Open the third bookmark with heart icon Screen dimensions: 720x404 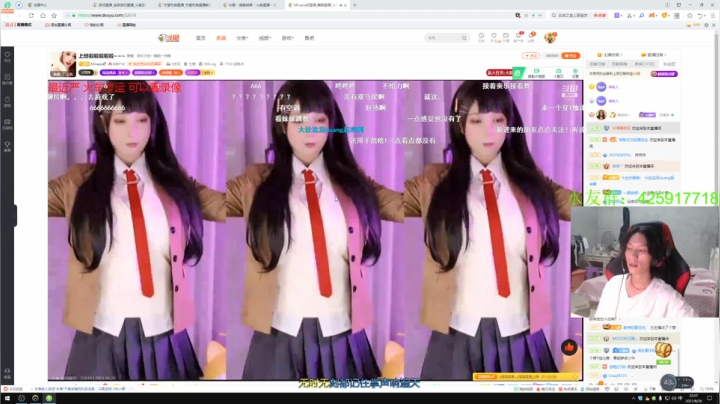(x=94, y=25)
